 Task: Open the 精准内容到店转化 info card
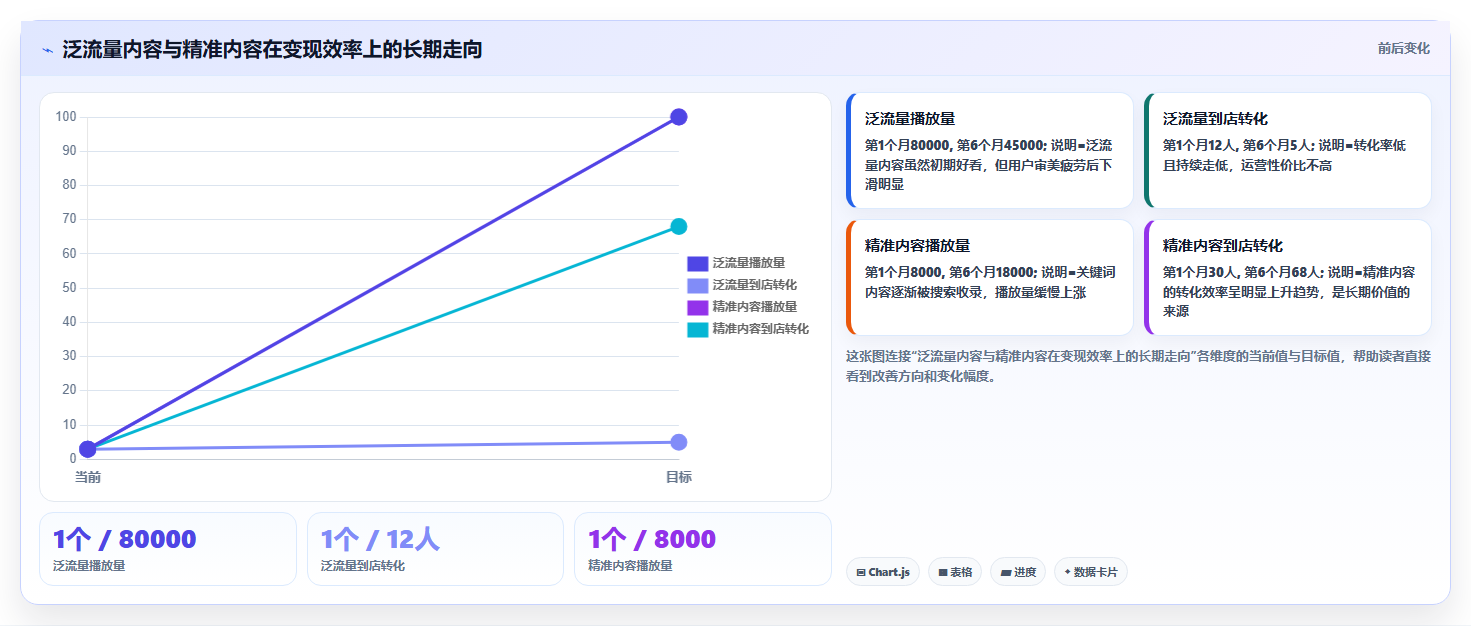(1287, 278)
